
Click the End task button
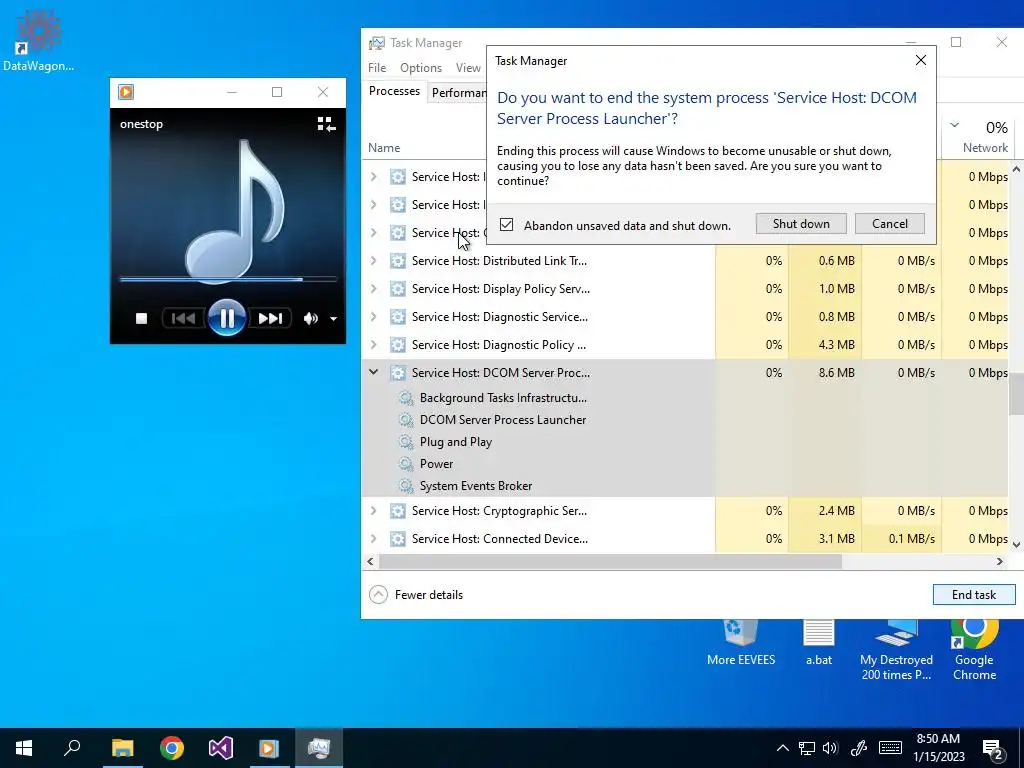(x=974, y=595)
